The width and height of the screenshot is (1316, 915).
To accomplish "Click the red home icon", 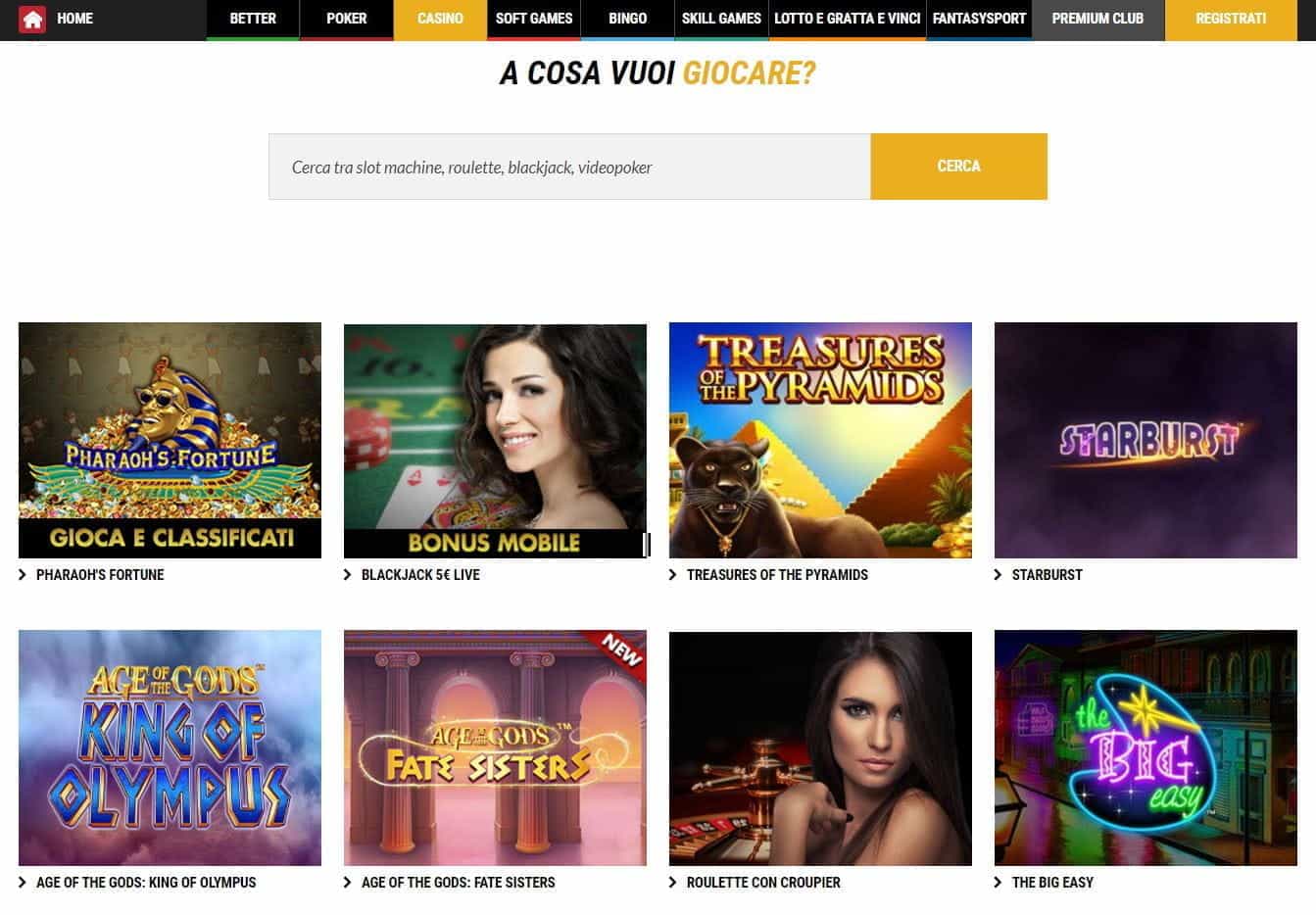I will (x=32, y=19).
